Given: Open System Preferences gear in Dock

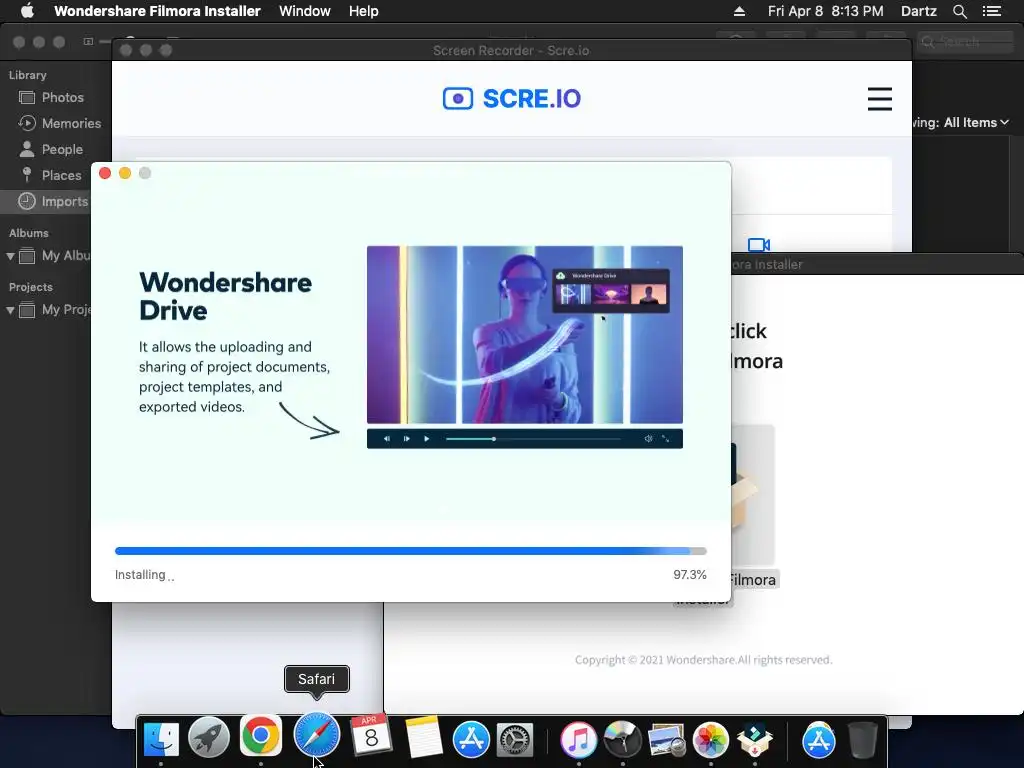Looking at the screenshot, I should coord(515,741).
